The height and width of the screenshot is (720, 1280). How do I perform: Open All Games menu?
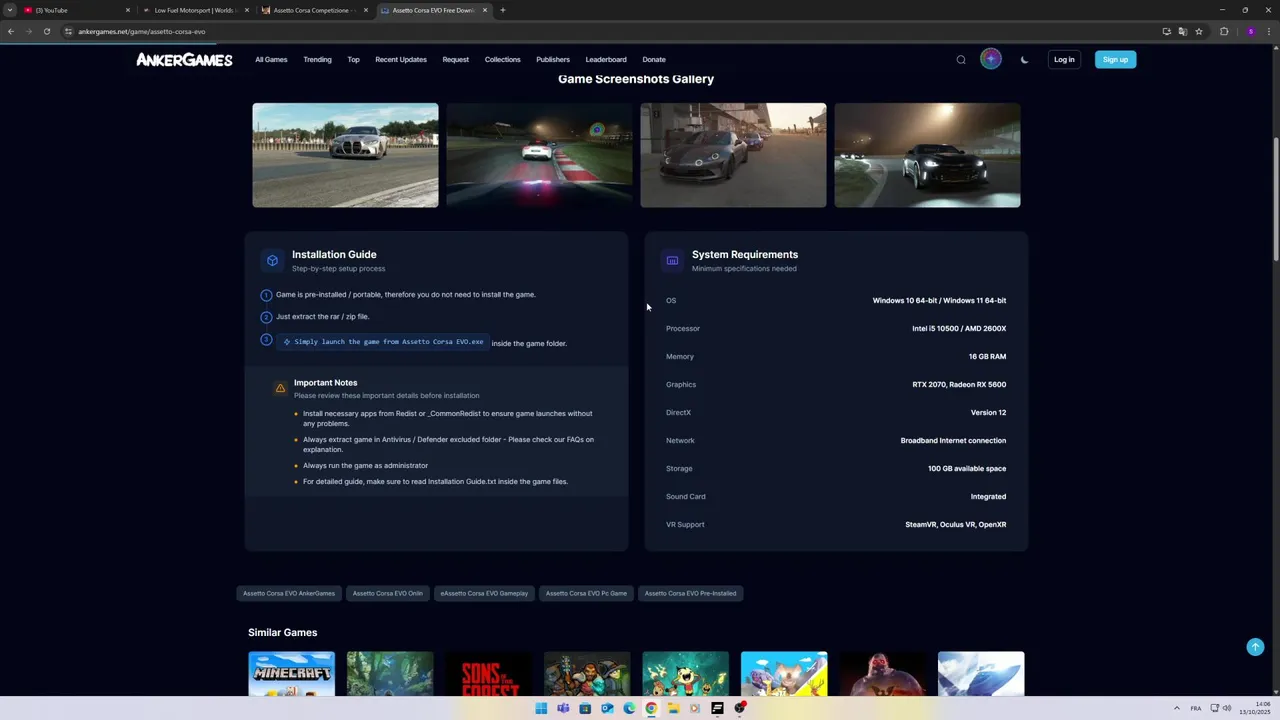[x=271, y=60]
